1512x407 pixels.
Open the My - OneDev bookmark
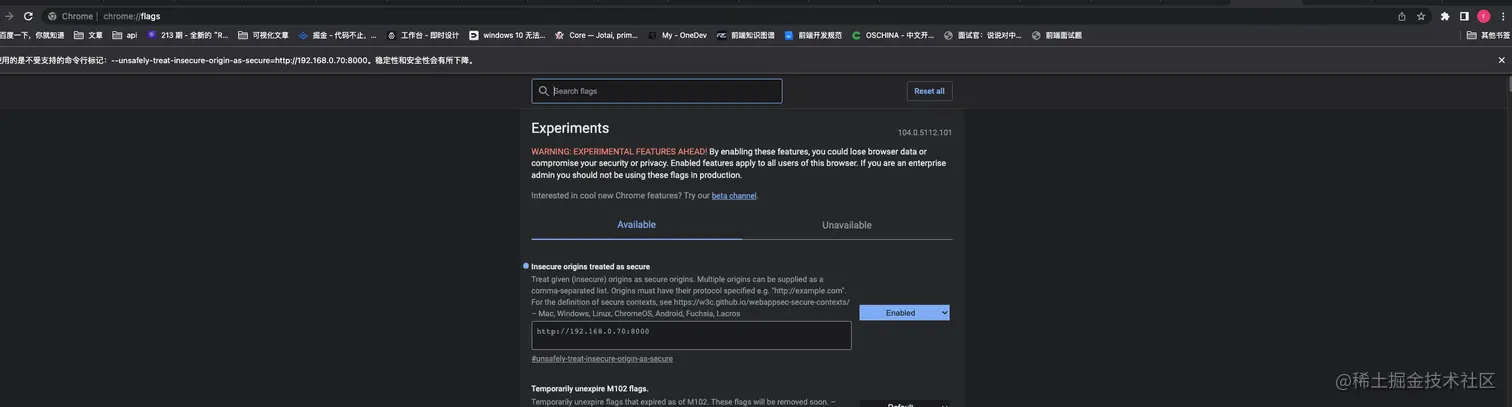(677, 35)
